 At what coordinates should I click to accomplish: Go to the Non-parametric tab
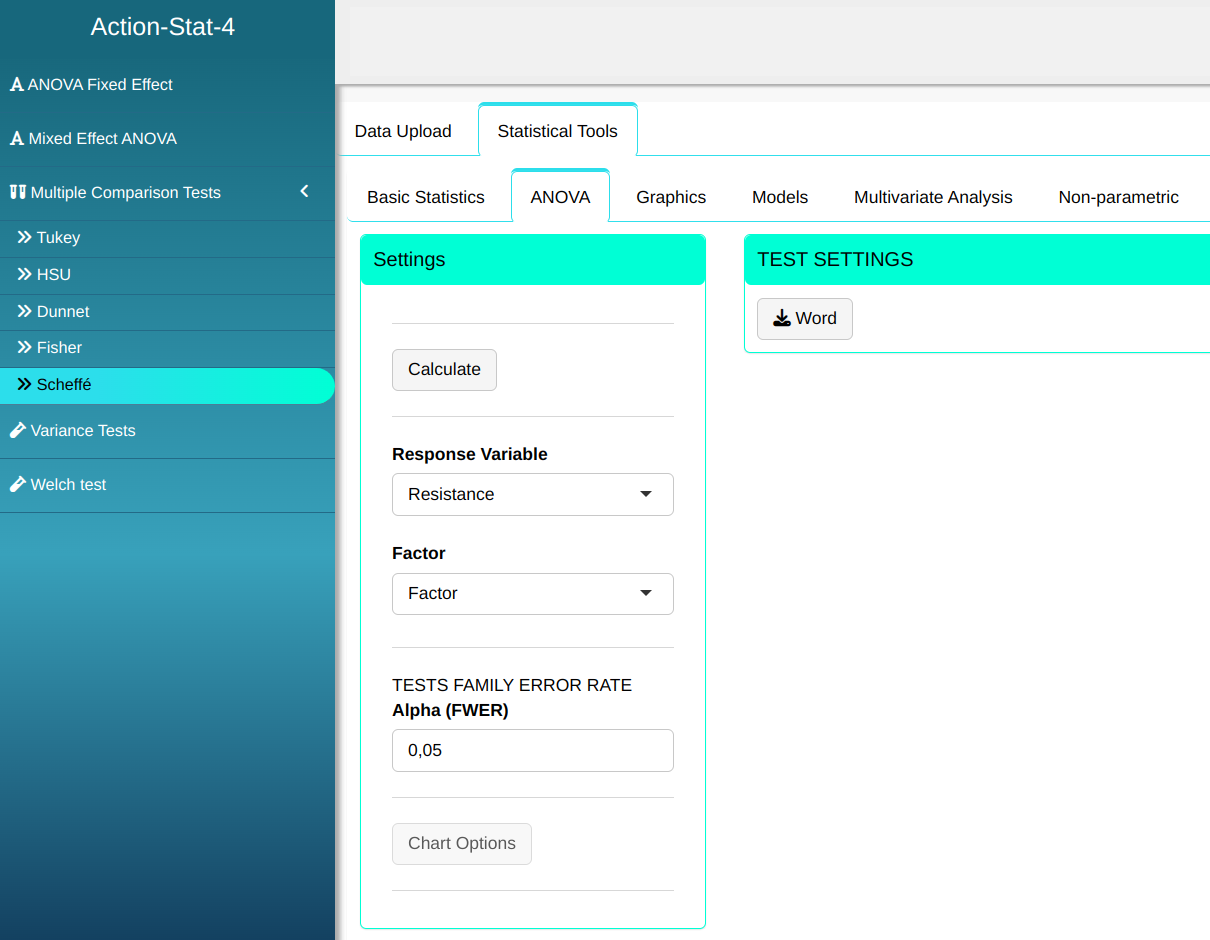tap(1118, 197)
